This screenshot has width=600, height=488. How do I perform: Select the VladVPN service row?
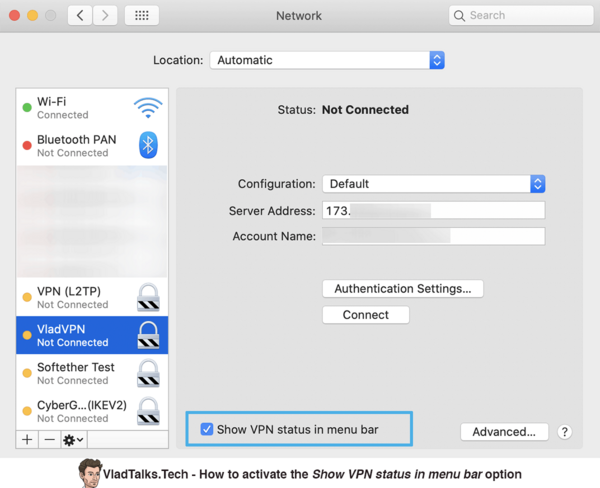click(x=92, y=335)
